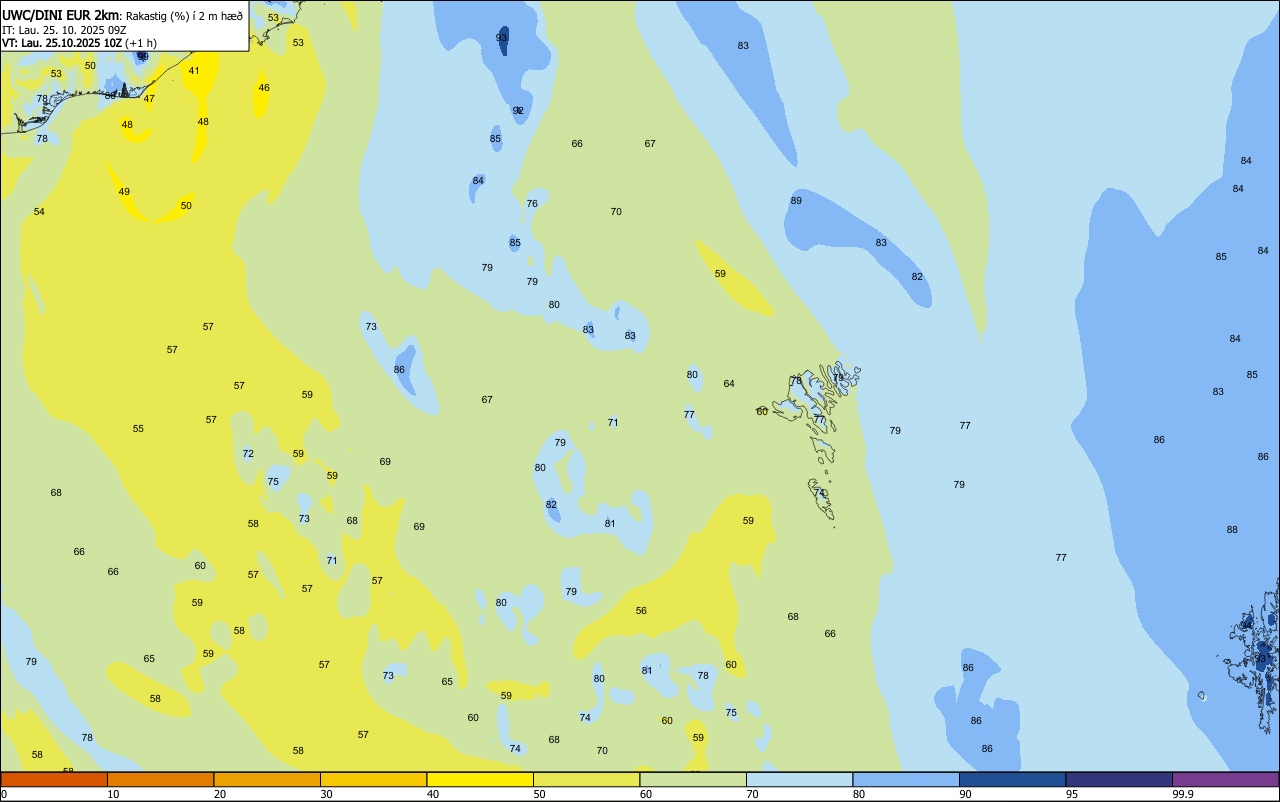
Task: Select the amber 20–30 legend swatch
Action: pos(267,779)
